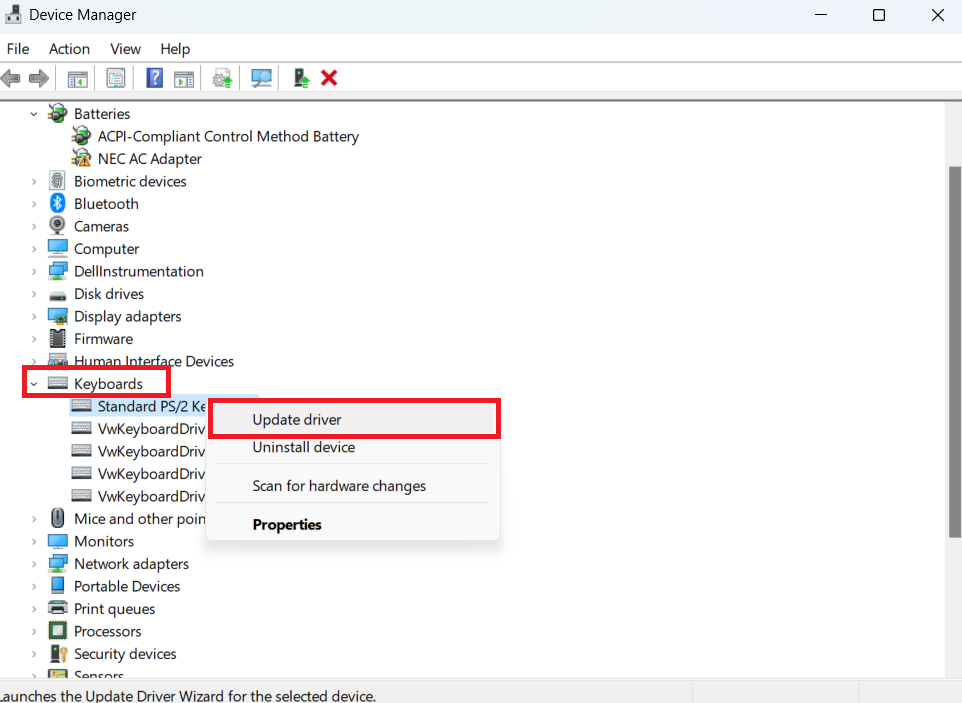Select the DellInstrumentation label
This screenshot has height=703, width=962.
point(139,271)
